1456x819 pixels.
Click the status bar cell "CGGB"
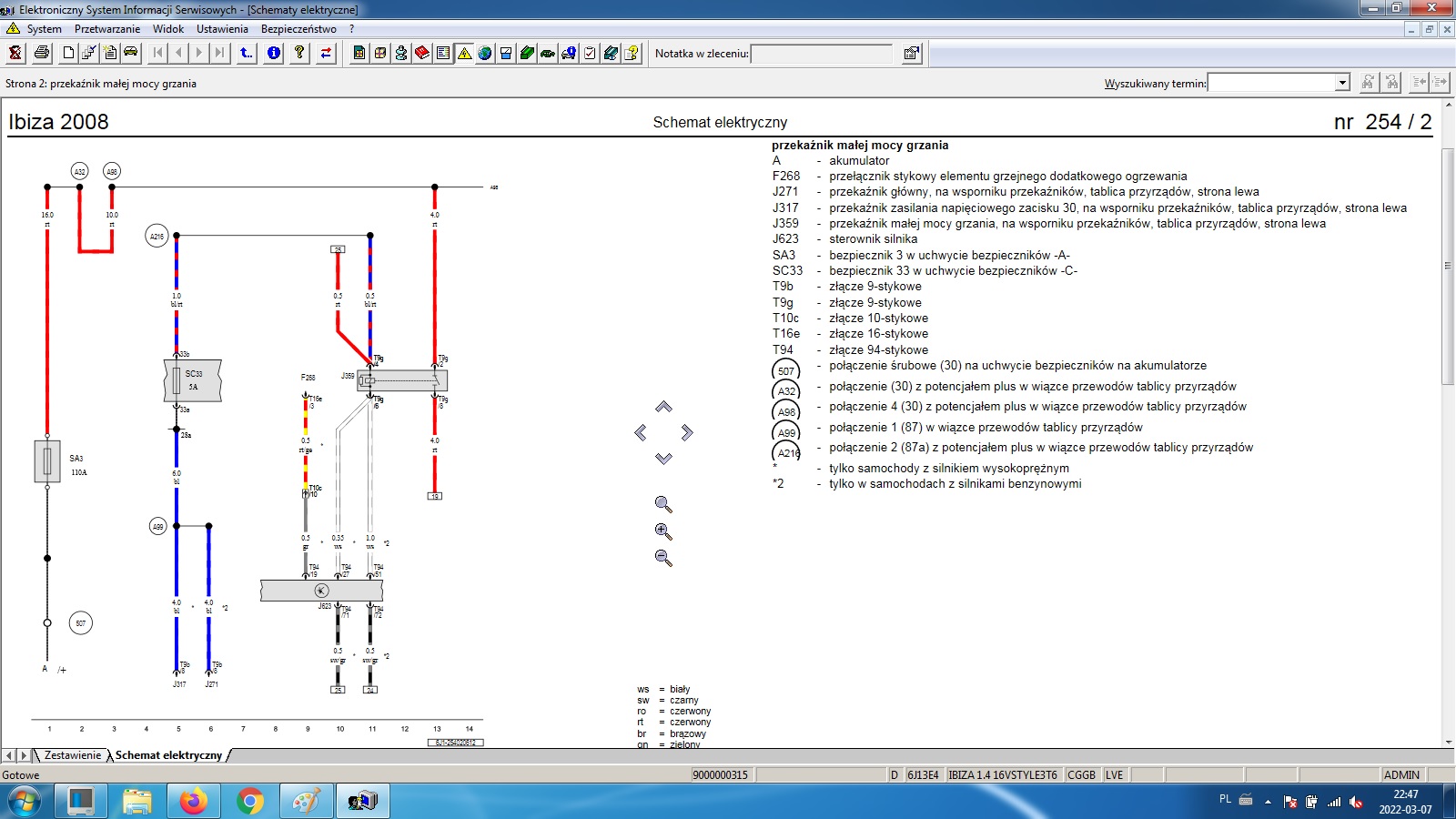1081,775
